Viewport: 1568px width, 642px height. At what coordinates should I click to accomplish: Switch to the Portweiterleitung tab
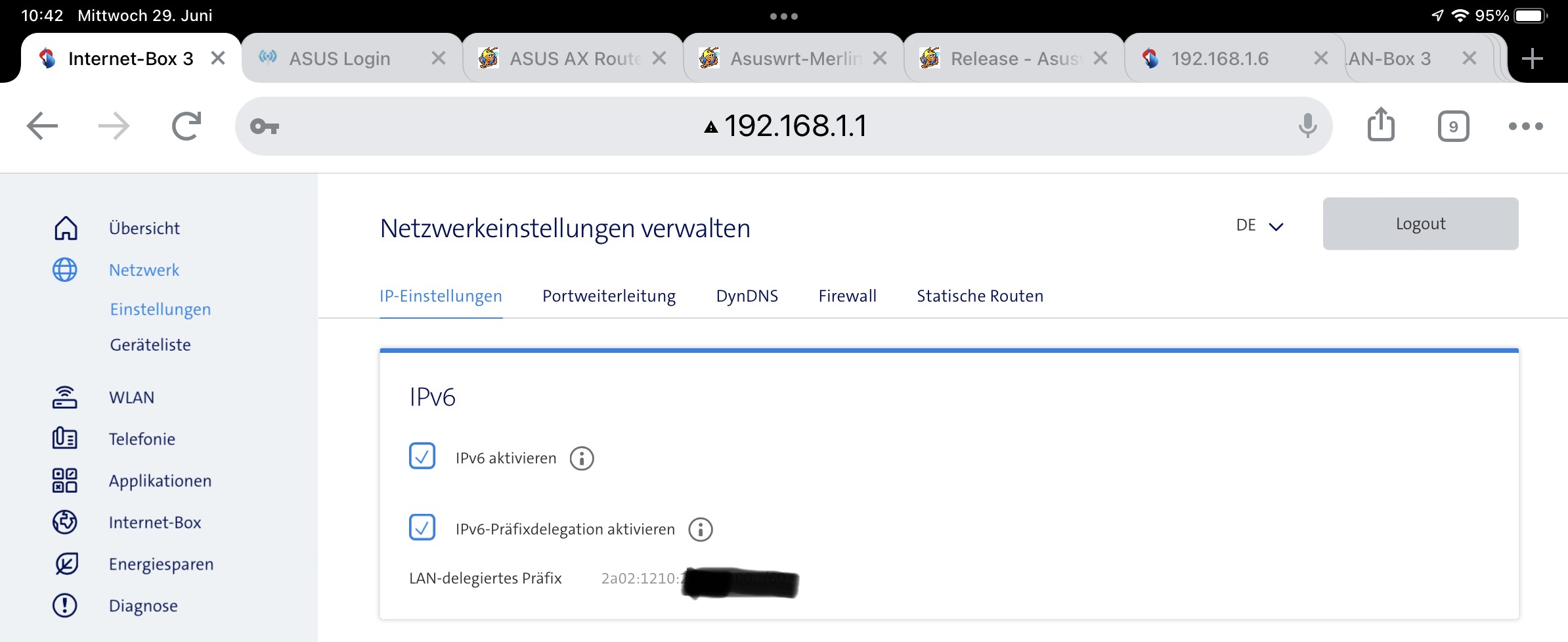[609, 296]
